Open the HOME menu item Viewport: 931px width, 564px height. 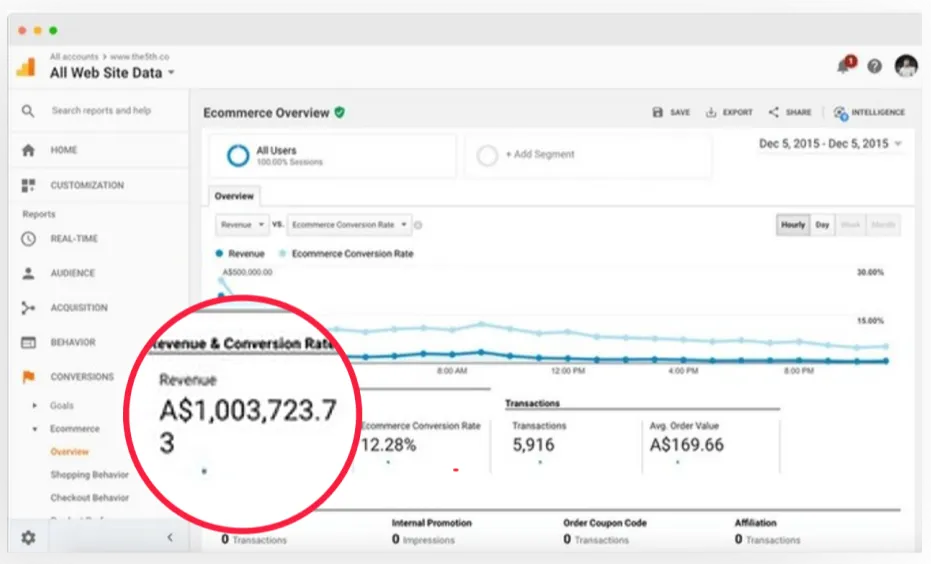point(64,150)
